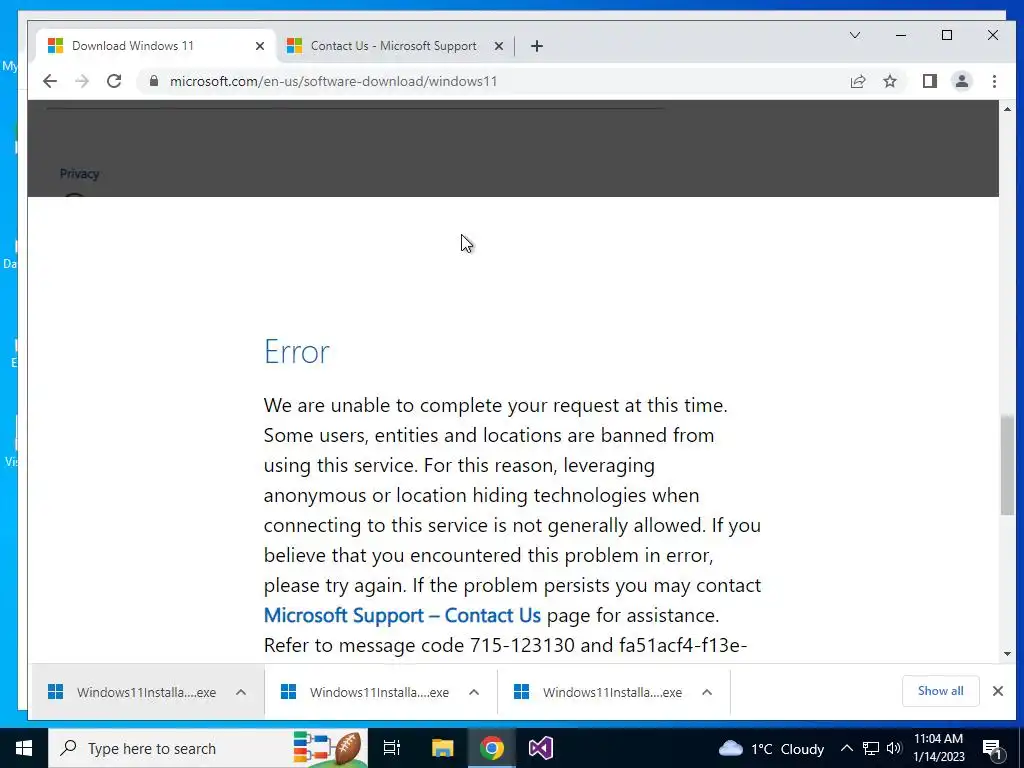Close the downloads bar with X
The height and width of the screenshot is (768, 1024).
pyautogui.click(x=998, y=691)
